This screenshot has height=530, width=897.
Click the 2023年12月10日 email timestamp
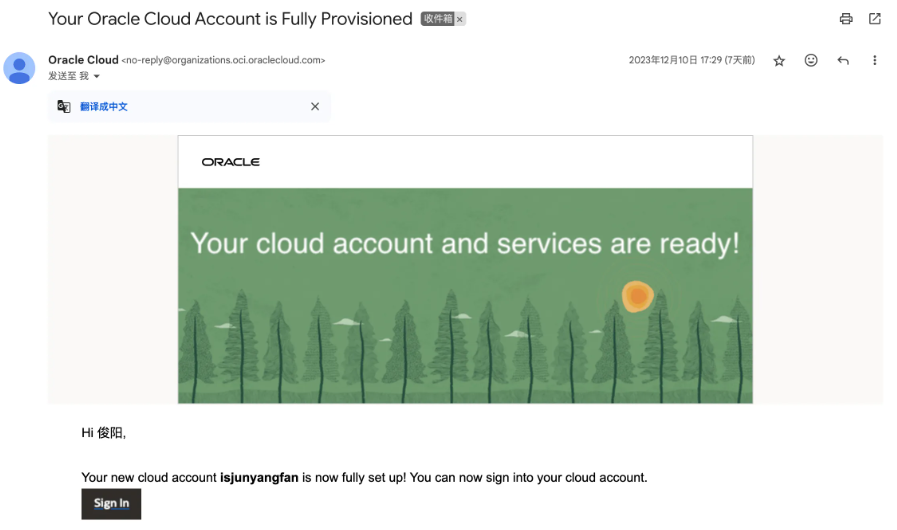691,61
